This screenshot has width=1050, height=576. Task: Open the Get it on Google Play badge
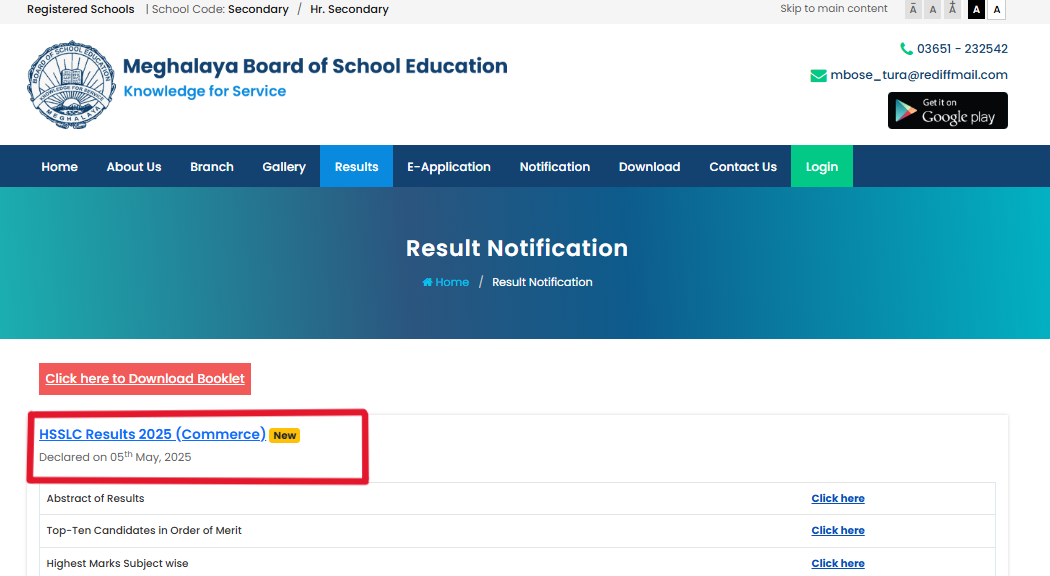947,110
